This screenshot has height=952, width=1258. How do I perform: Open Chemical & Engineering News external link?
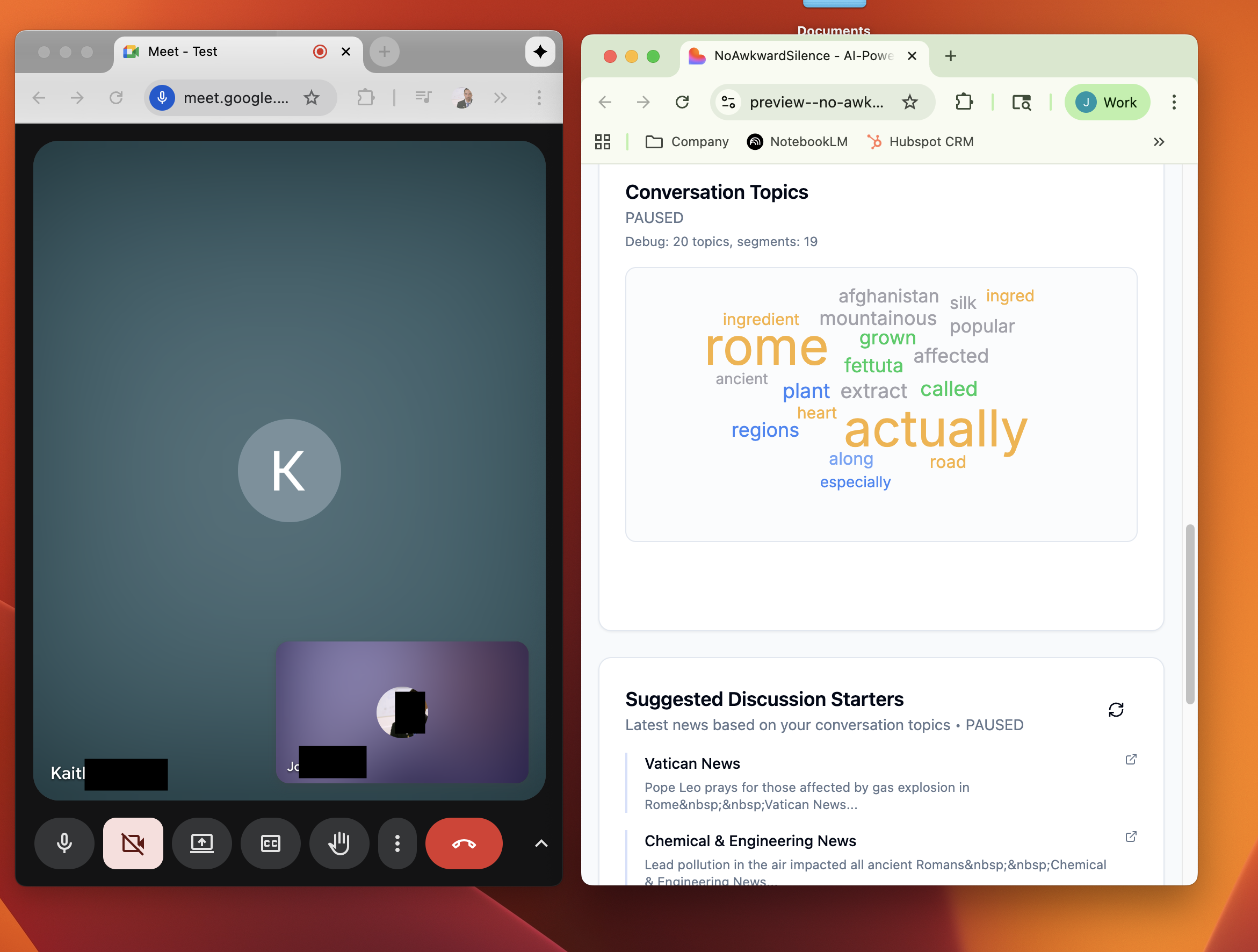click(x=1131, y=836)
